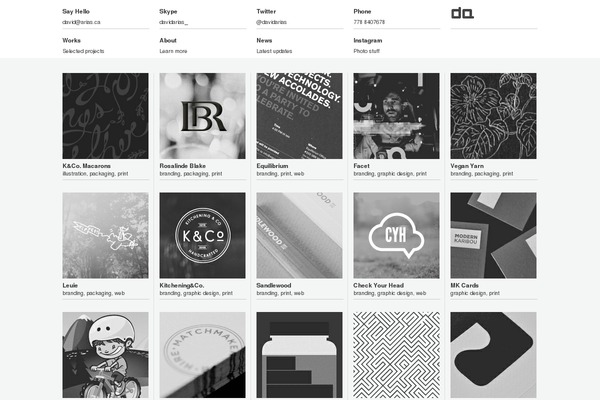This screenshot has height=400, width=600.
Task: Open the Rosalinde Blake BR logo thumbnail
Action: click(202, 116)
